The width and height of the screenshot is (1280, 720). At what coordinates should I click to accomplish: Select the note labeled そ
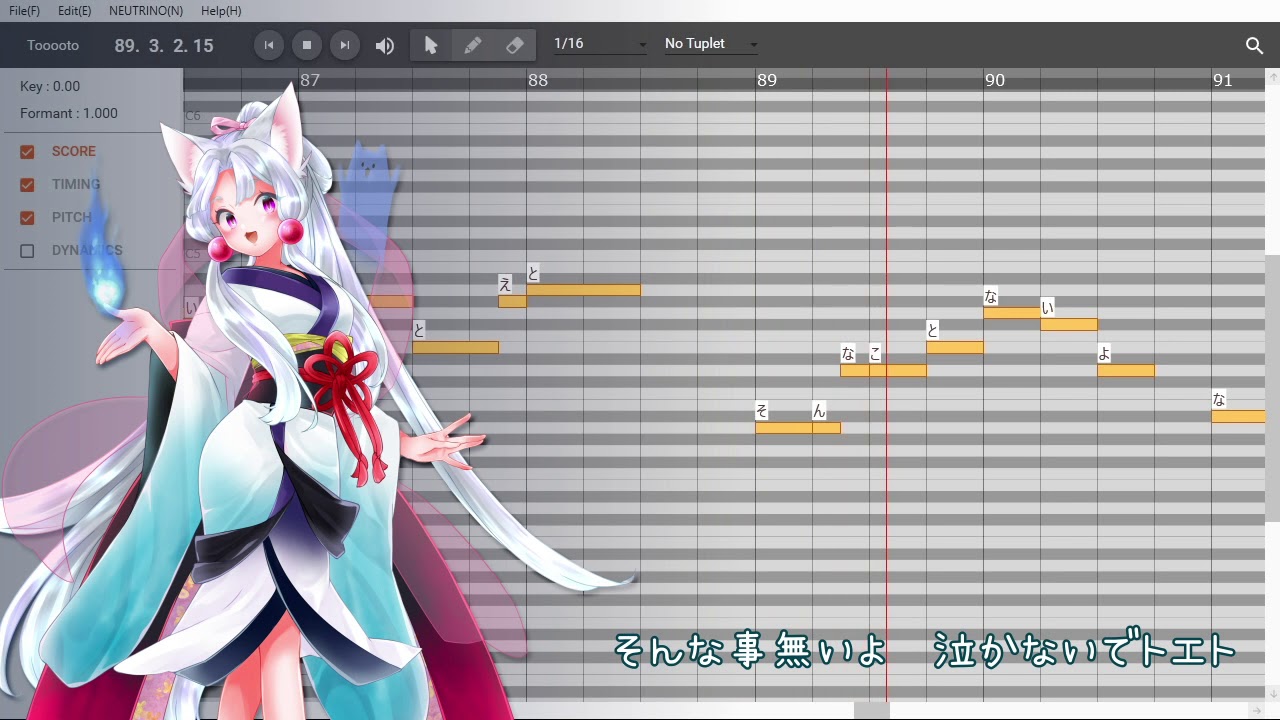point(784,428)
